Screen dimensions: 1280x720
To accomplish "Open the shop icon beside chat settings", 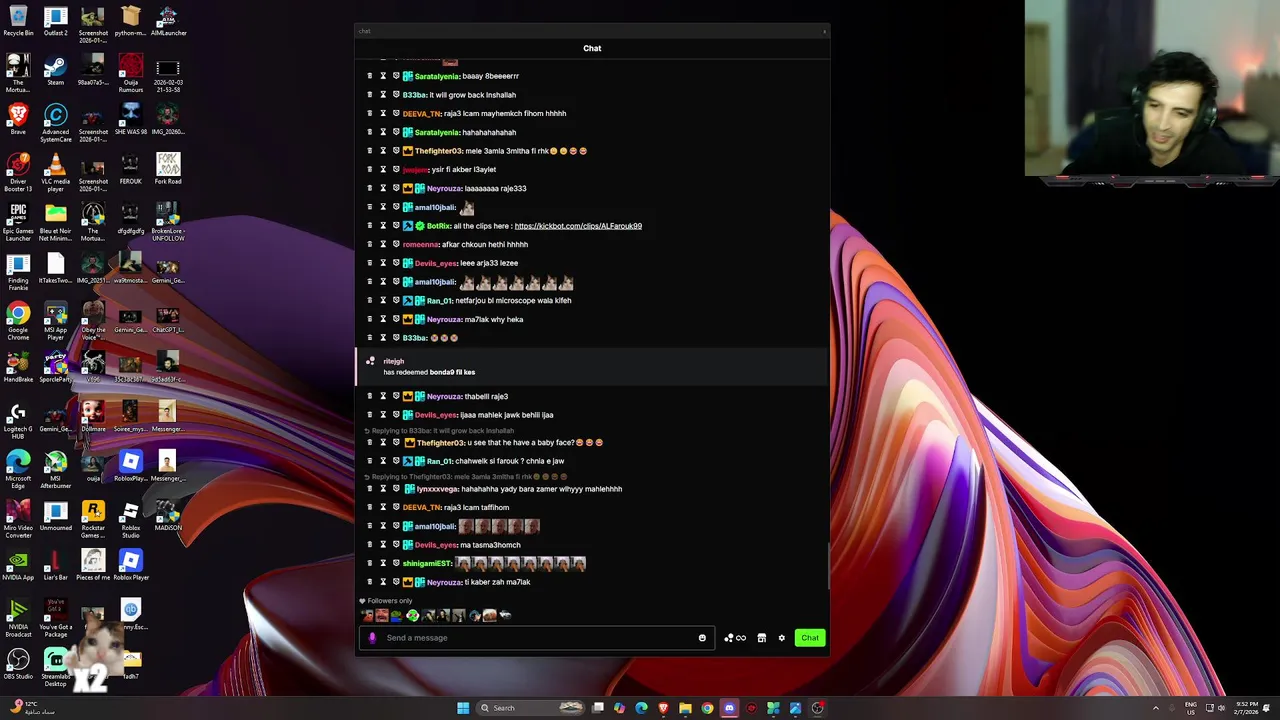I will point(762,638).
